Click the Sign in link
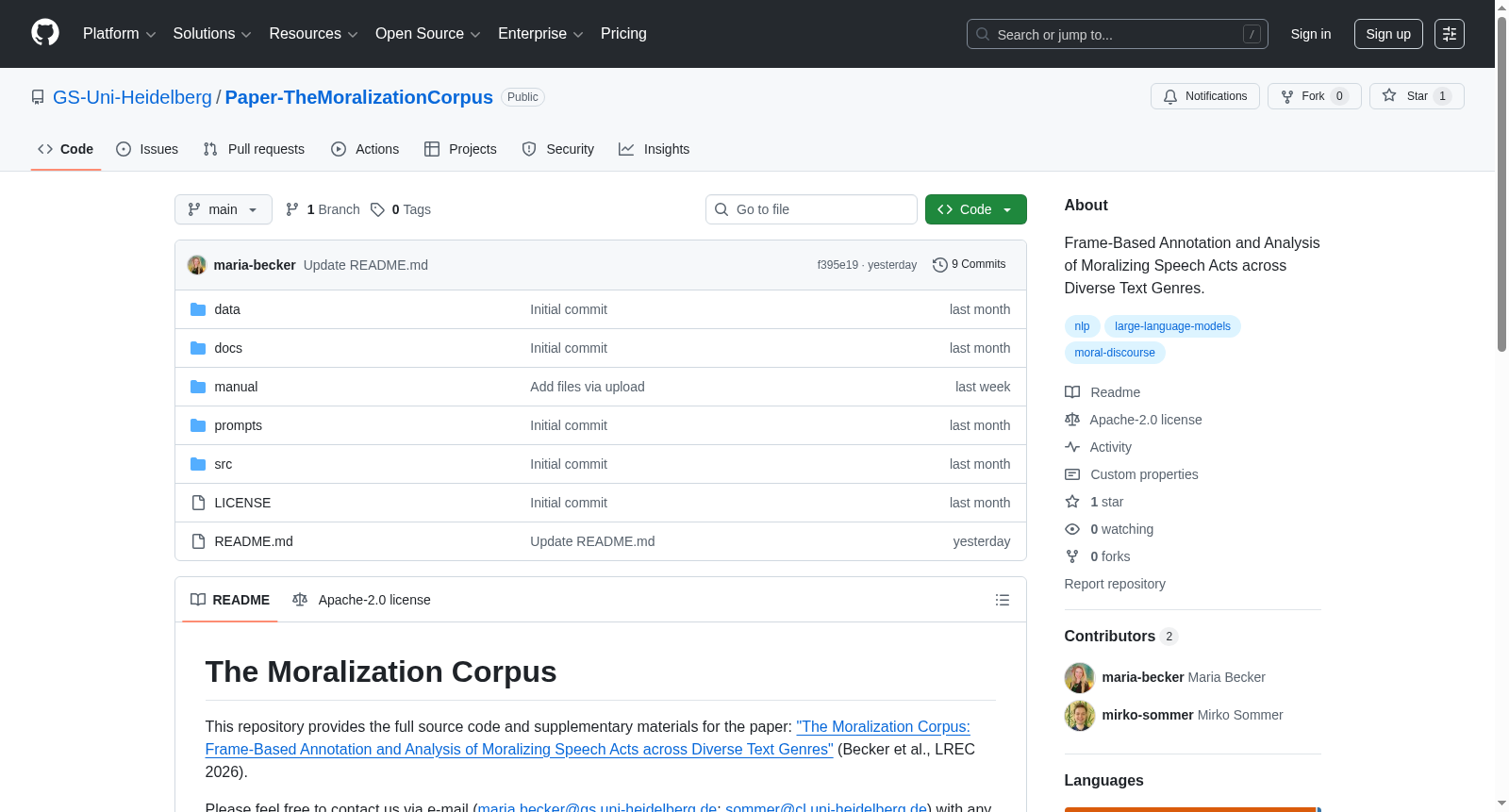 1311,34
